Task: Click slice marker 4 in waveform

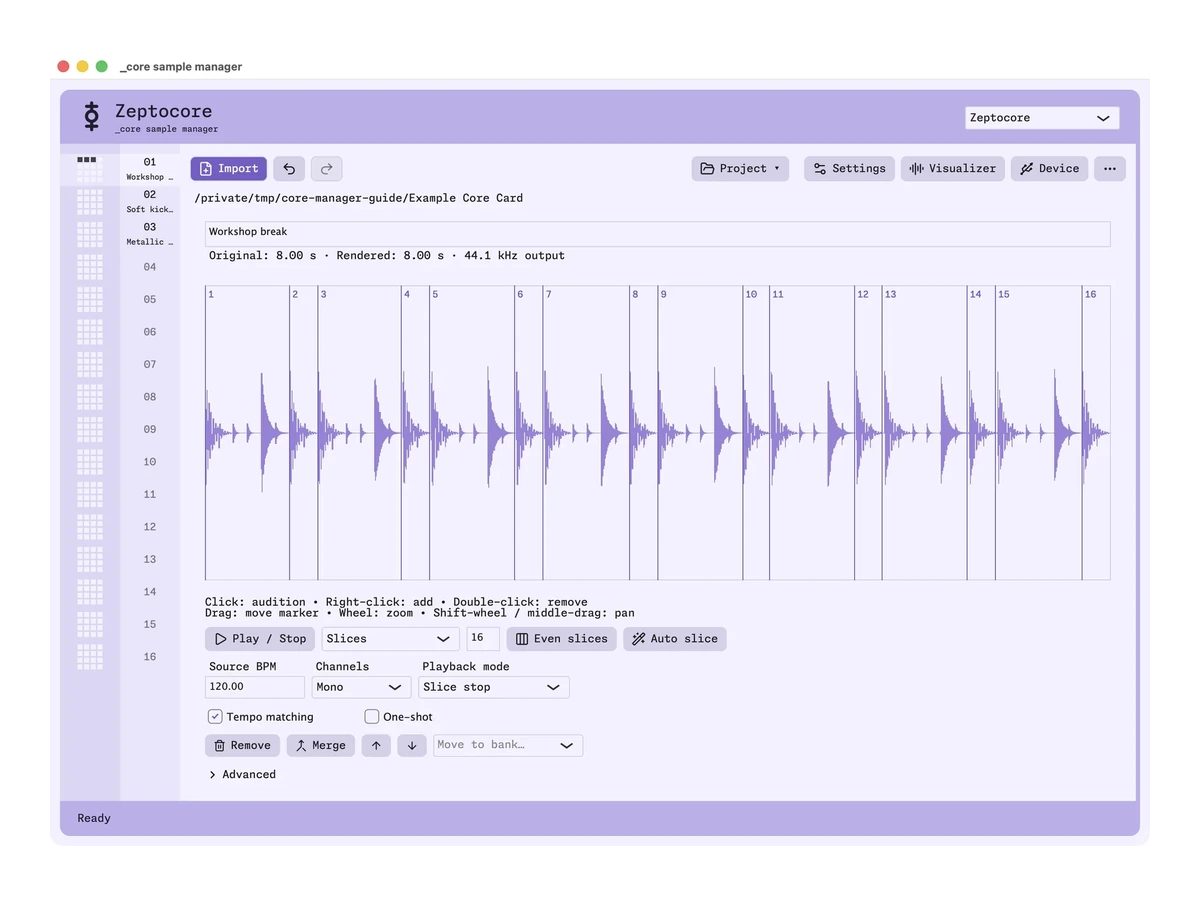Action: (407, 294)
